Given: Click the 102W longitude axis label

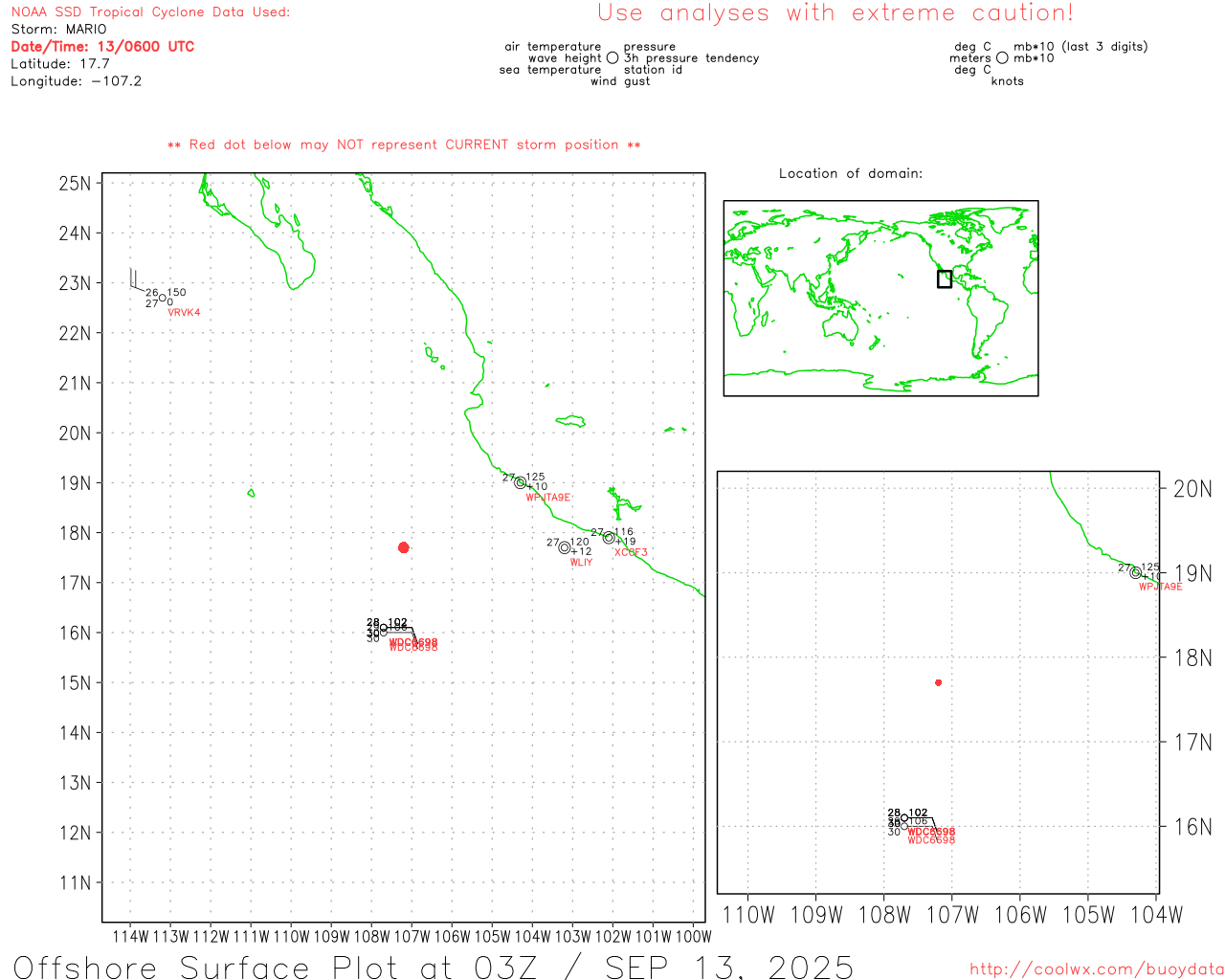Looking at the screenshot, I should pyautogui.click(x=613, y=936).
